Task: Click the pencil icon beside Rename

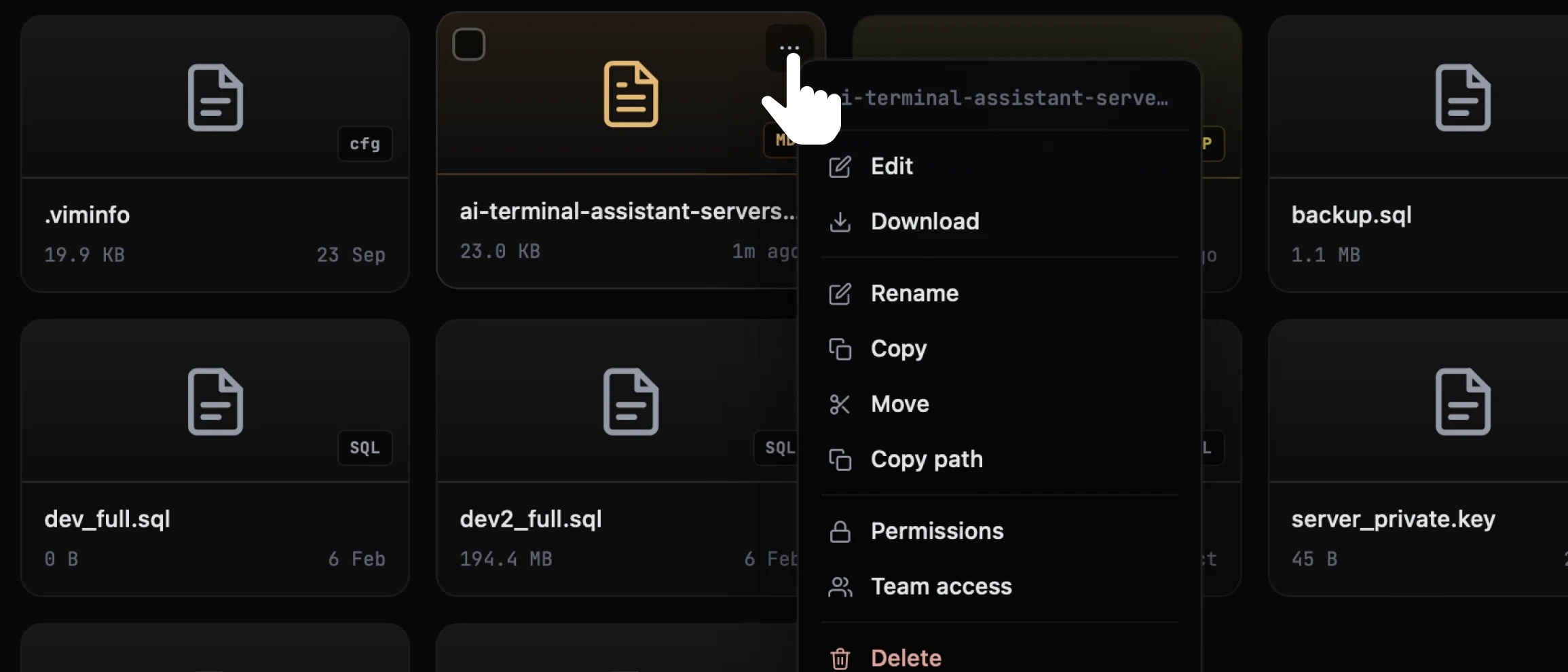Action: (x=840, y=294)
